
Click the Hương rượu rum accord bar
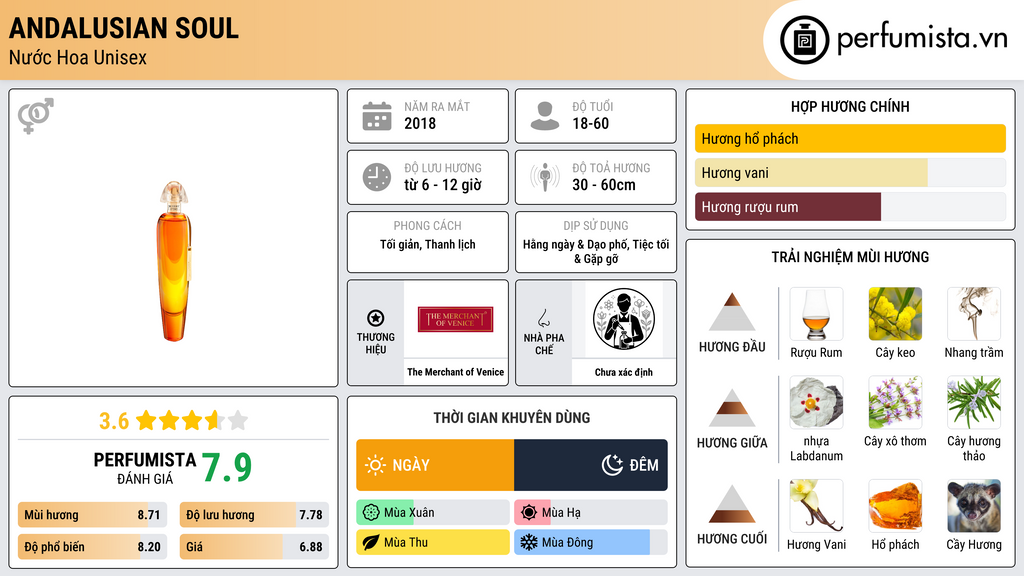[850, 207]
